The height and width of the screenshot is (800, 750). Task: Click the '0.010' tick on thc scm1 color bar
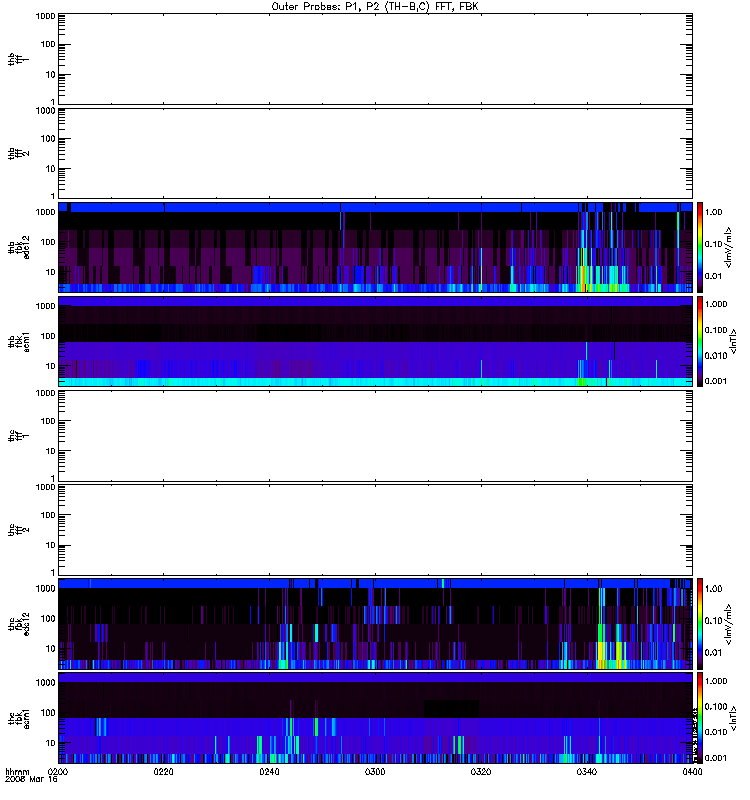tap(716, 732)
